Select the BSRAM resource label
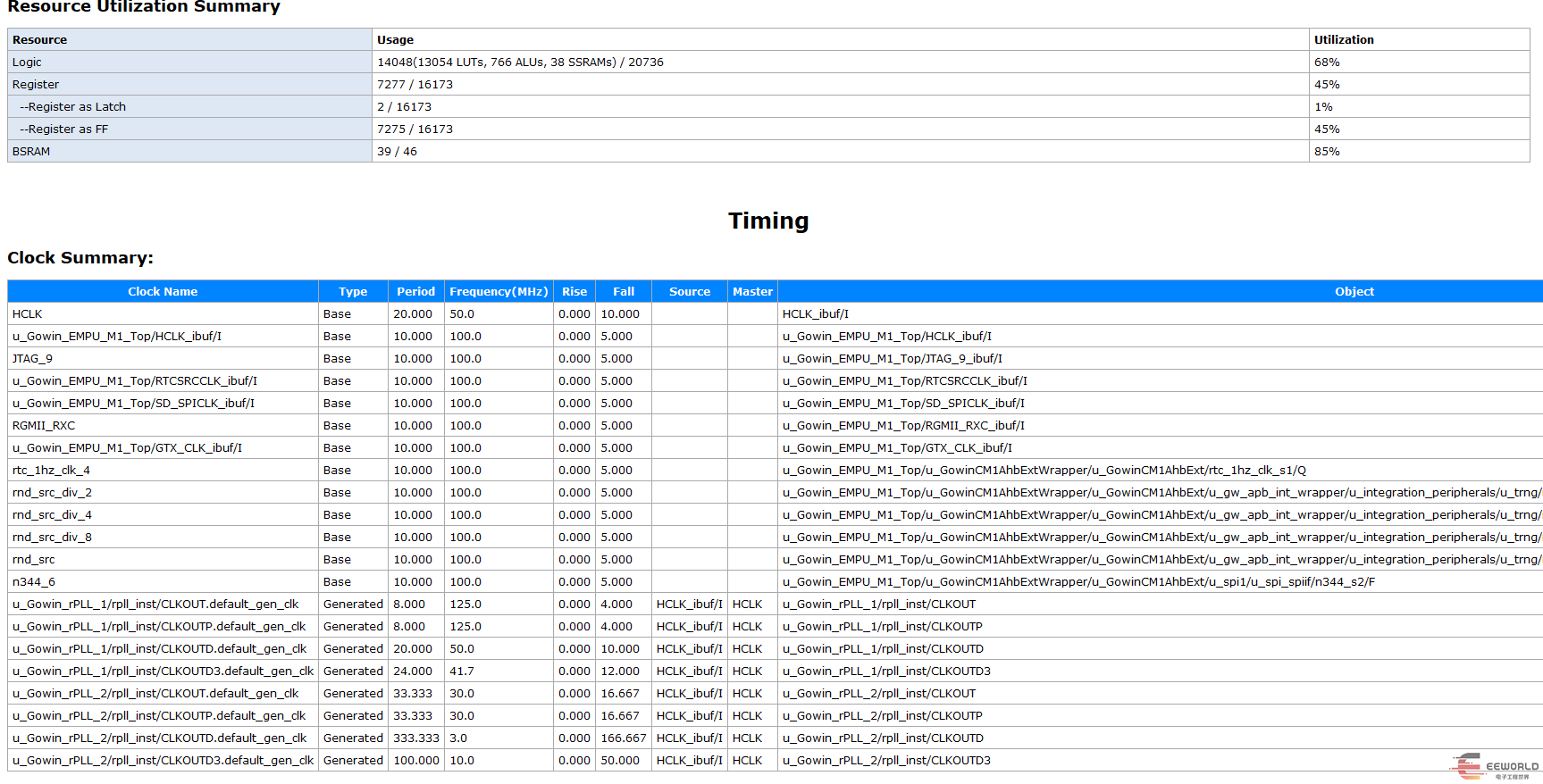Image resolution: width=1543 pixels, height=784 pixels. (x=189, y=151)
